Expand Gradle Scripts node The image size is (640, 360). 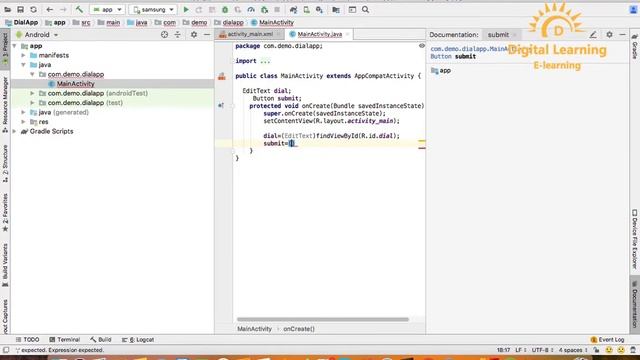click(x=15, y=131)
